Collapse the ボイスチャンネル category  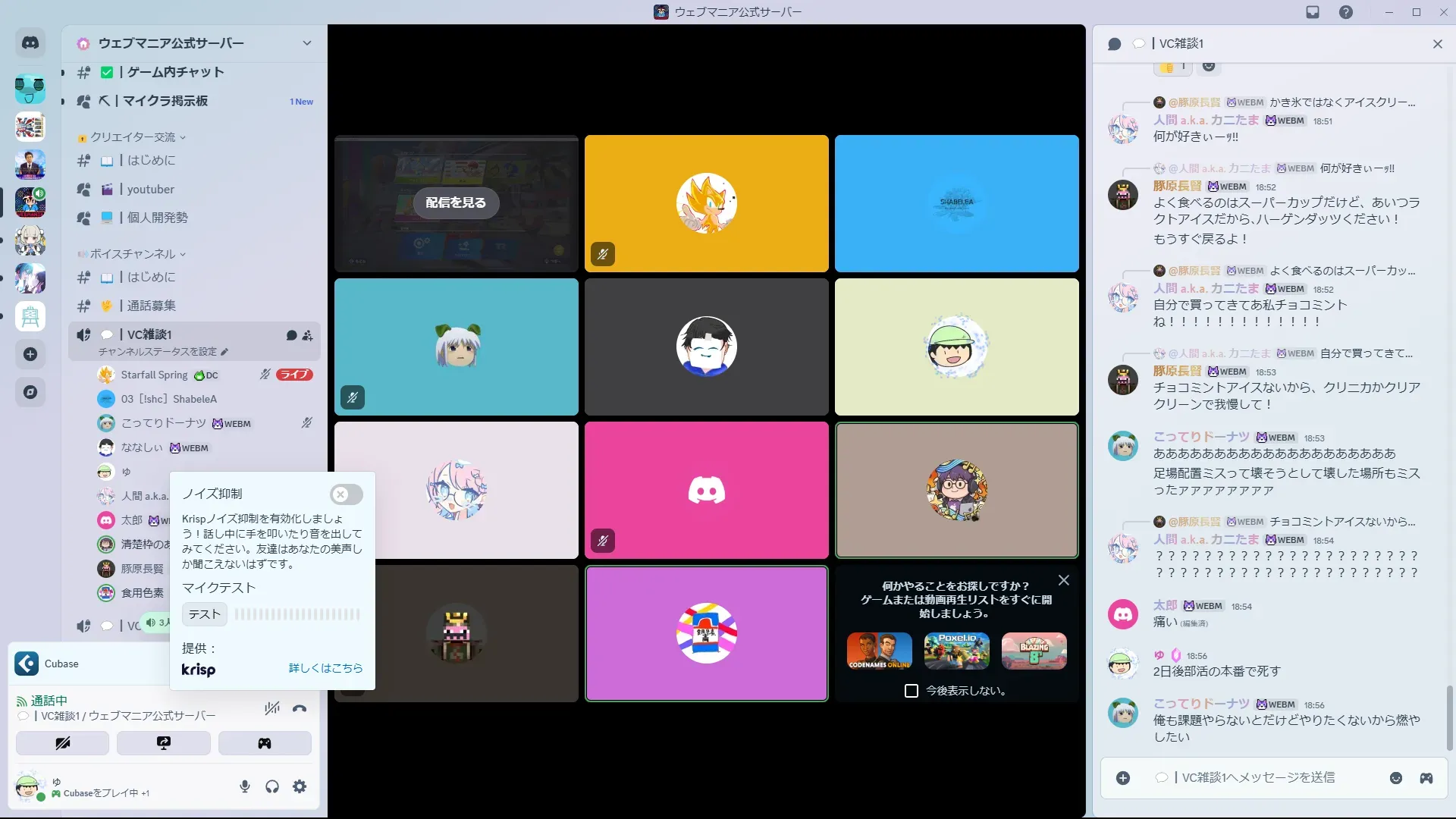coord(133,254)
